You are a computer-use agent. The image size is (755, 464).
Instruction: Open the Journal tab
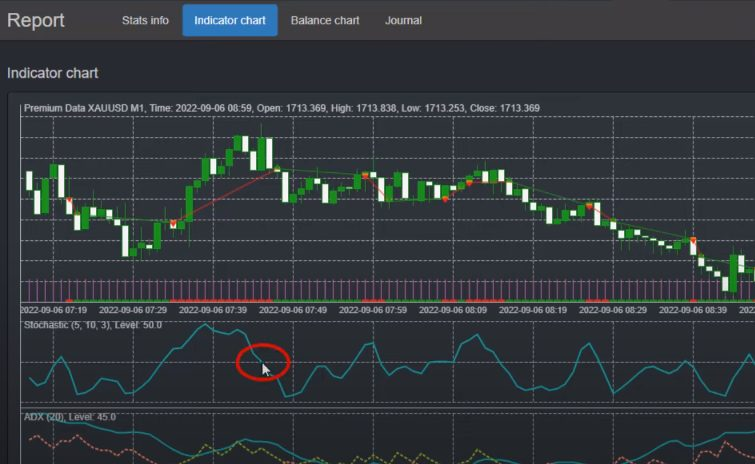coord(403,20)
